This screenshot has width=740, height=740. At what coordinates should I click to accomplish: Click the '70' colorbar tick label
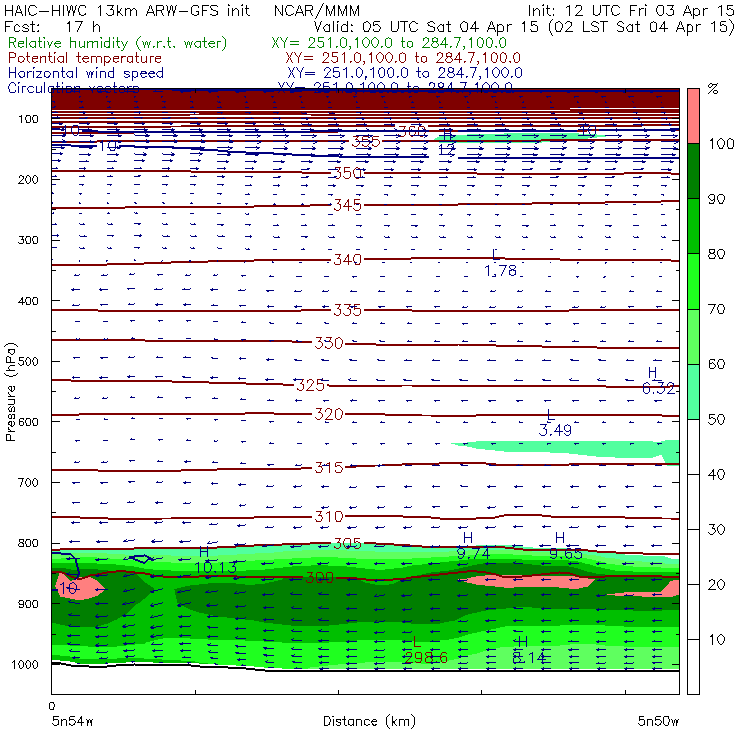pyautogui.click(x=716, y=309)
